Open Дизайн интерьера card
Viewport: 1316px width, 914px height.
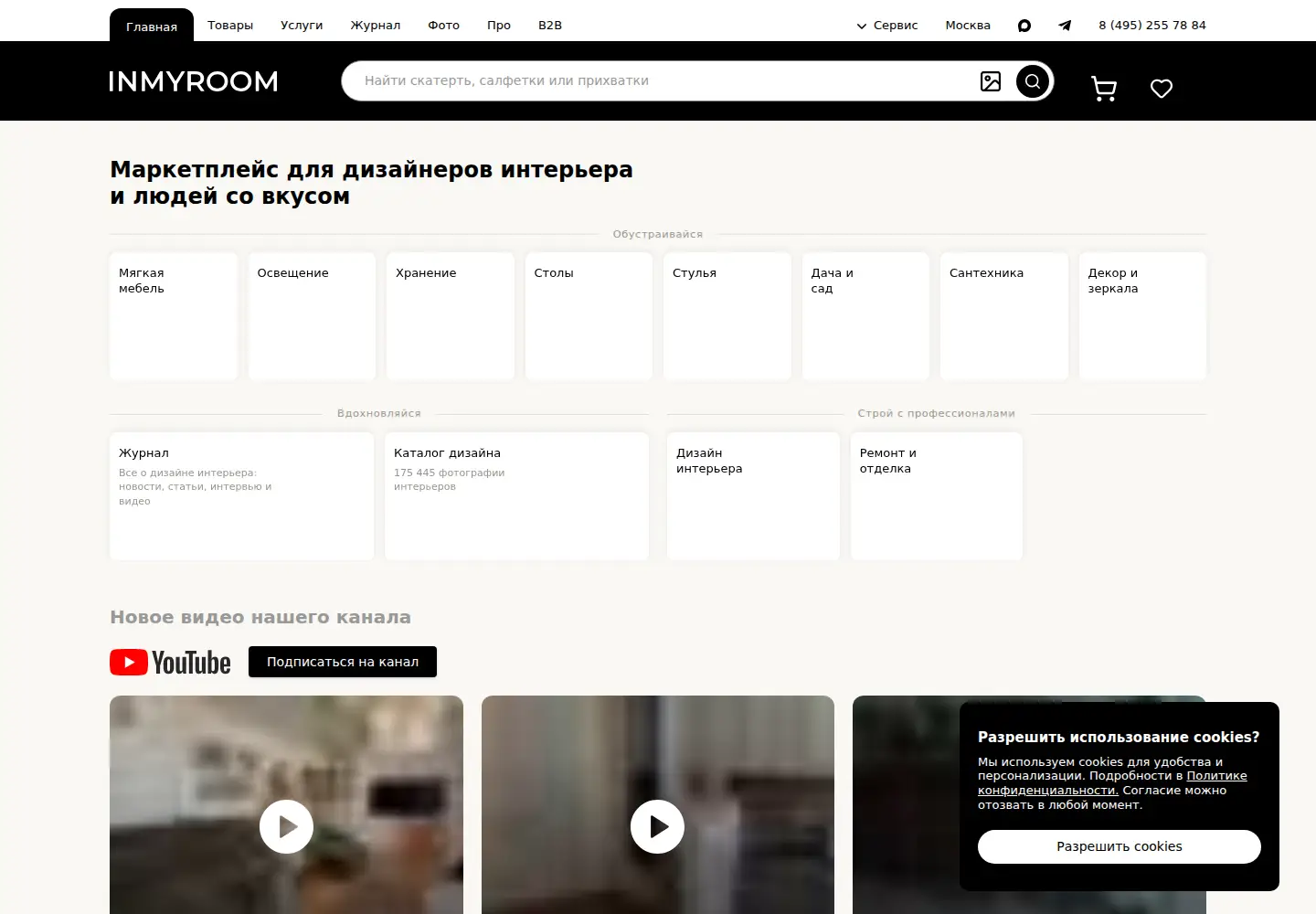click(753, 496)
